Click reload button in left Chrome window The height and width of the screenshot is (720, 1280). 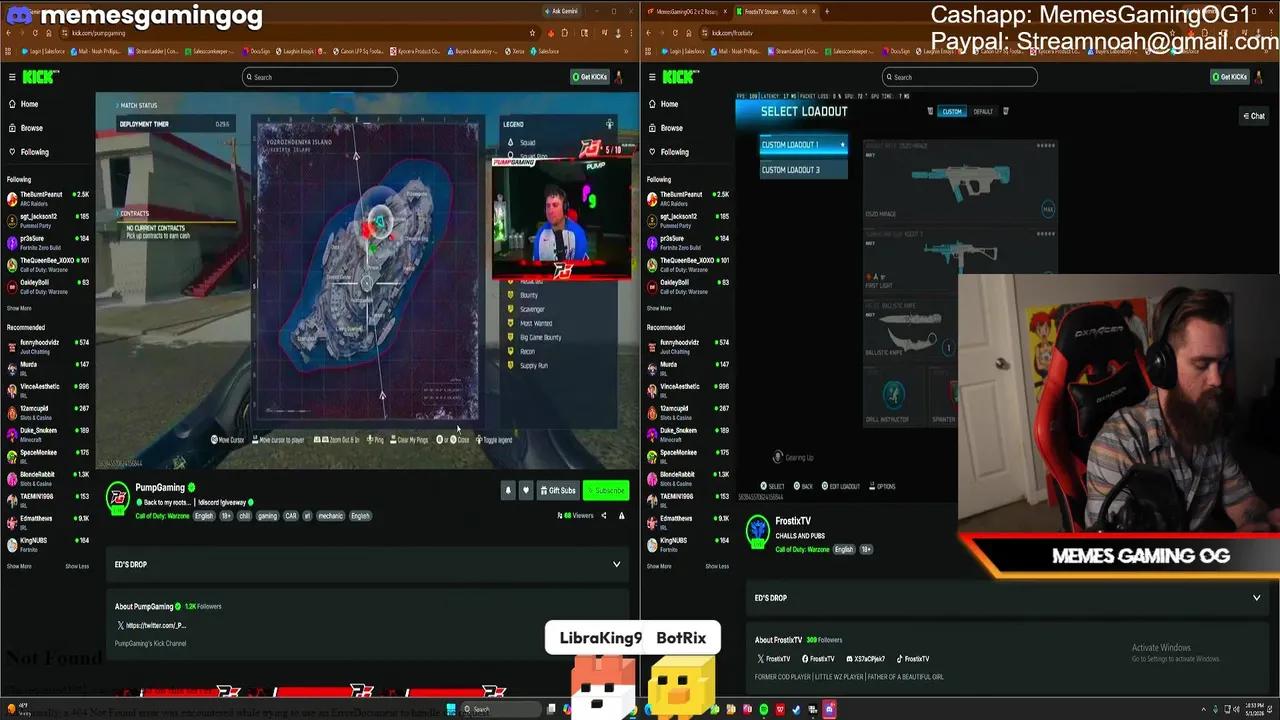click(x=35, y=32)
